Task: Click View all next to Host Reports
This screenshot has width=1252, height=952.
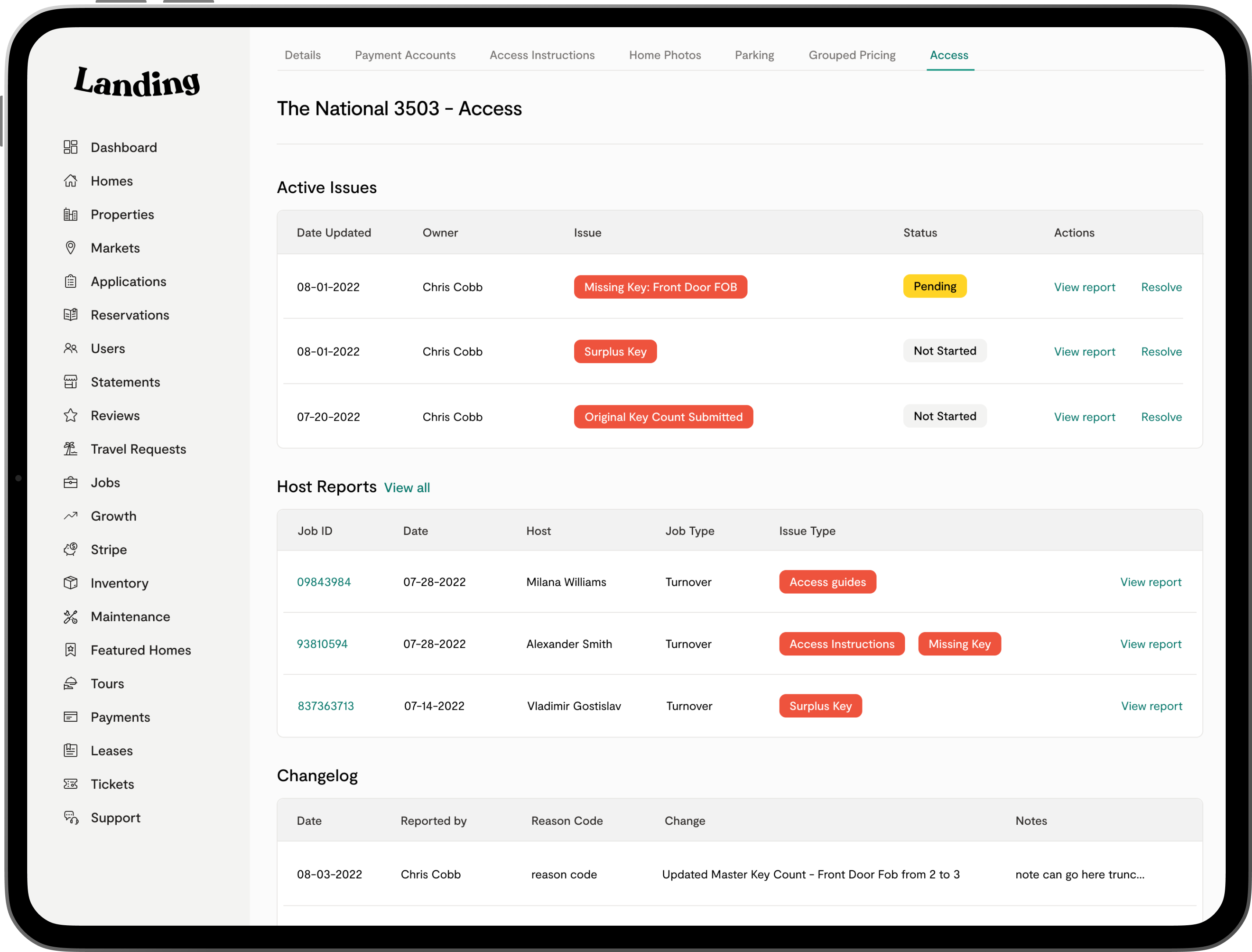Action: (407, 488)
